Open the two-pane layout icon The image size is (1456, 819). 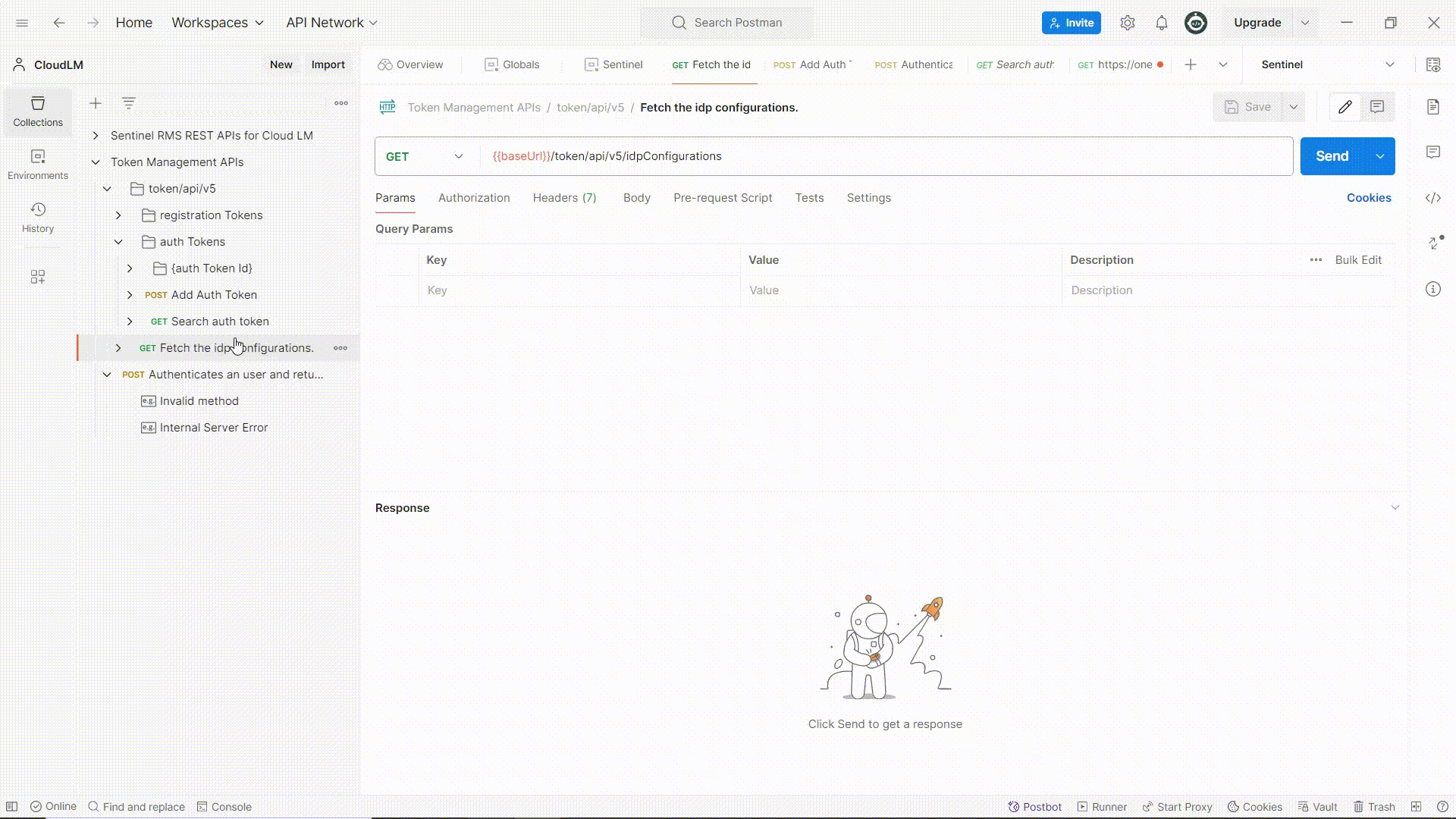pos(1416,807)
